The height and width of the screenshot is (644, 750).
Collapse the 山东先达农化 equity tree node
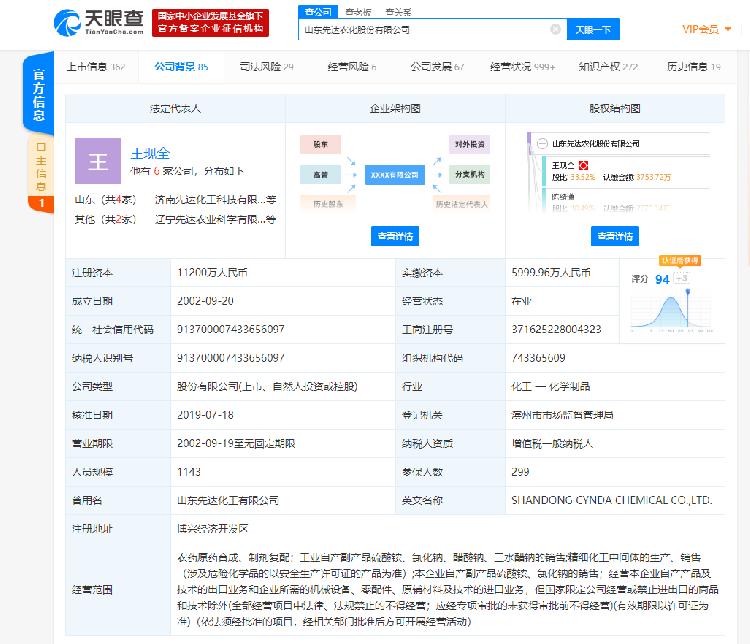[x=542, y=144]
